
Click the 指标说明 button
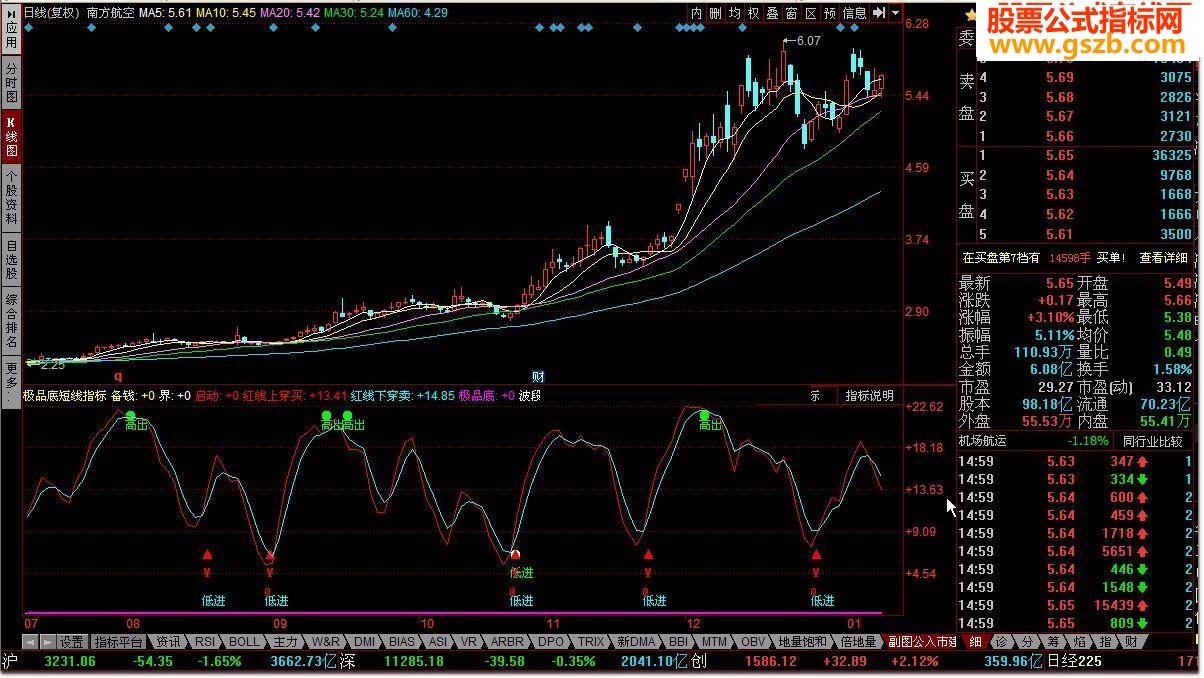[870, 396]
